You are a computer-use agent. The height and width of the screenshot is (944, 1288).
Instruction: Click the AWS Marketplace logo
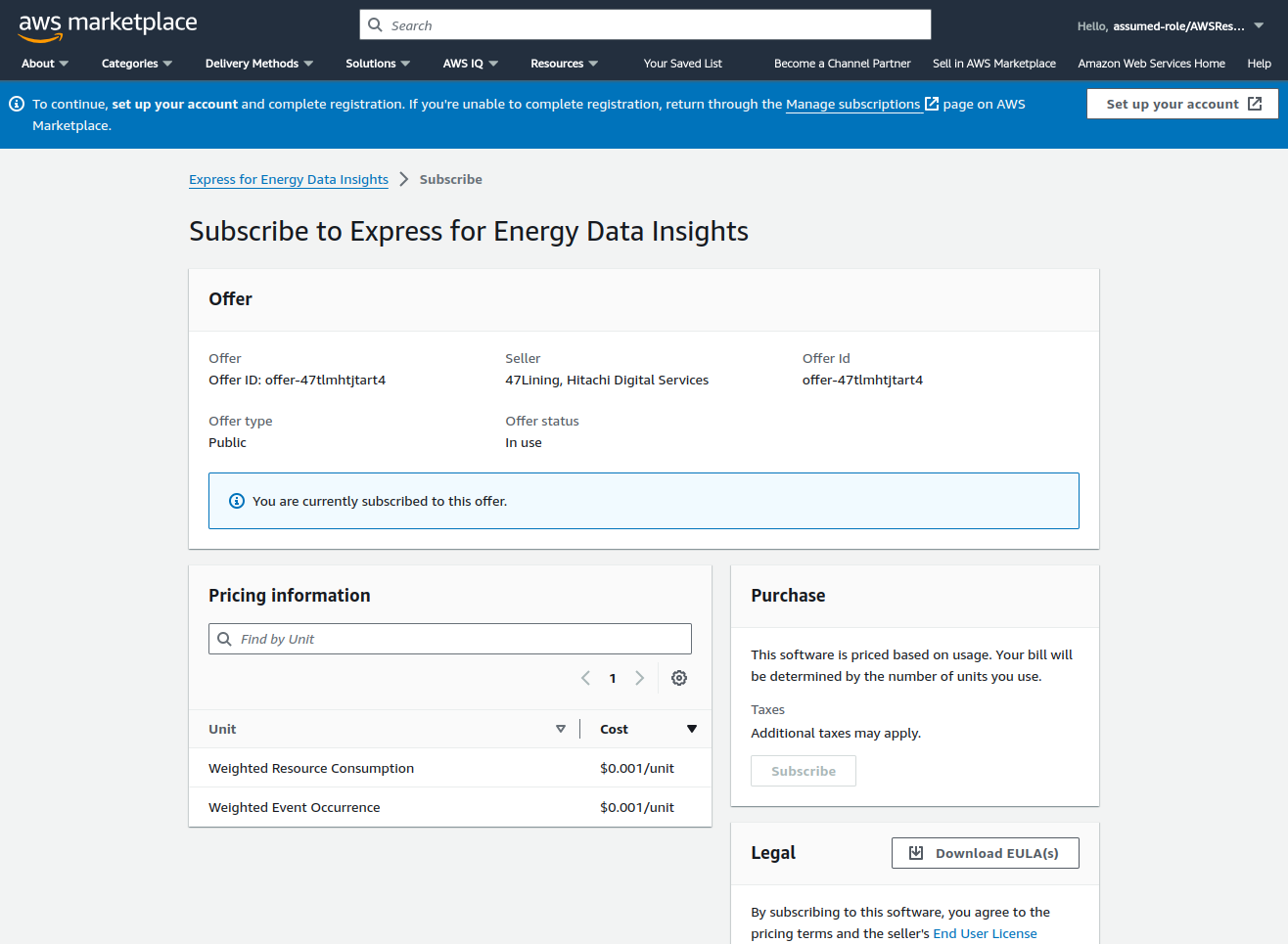tap(108, 25)
